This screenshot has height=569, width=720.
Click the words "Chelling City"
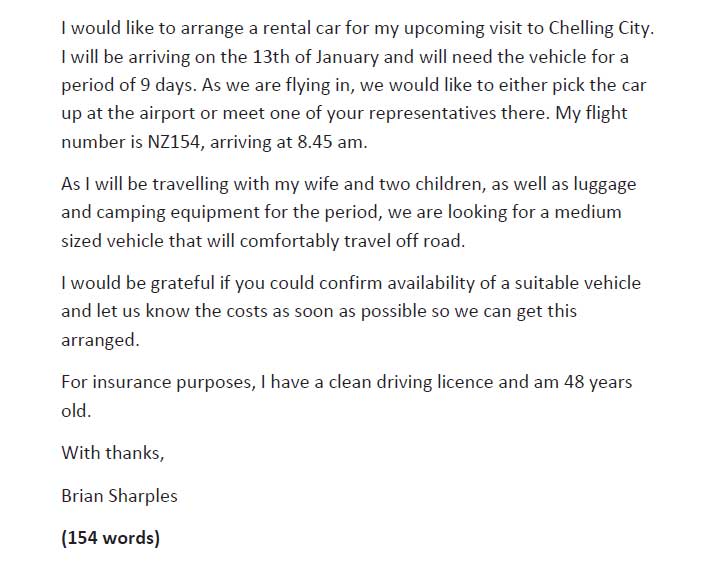(x=600, y=28)
